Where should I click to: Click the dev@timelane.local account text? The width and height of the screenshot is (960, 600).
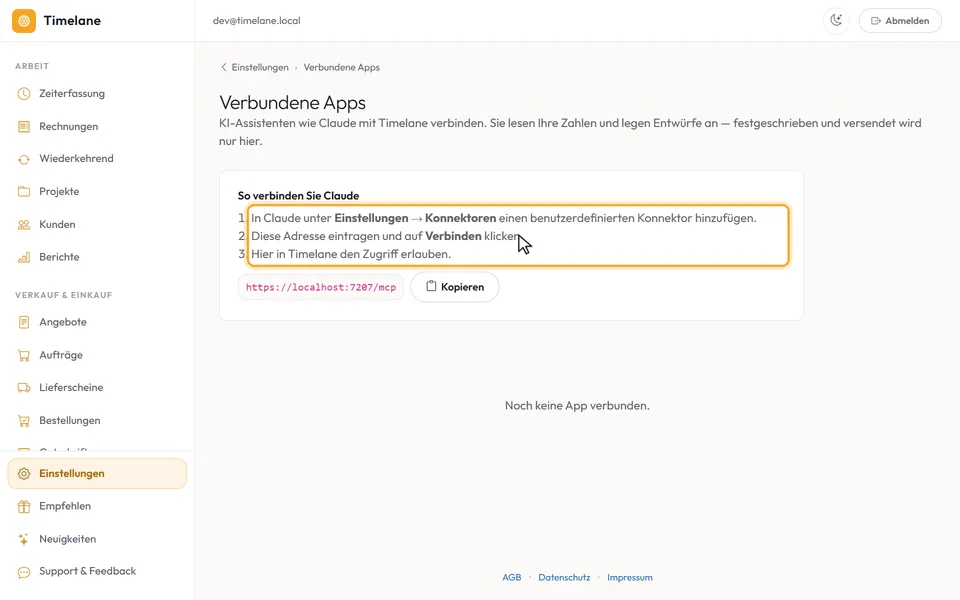(x=257, y=21)
